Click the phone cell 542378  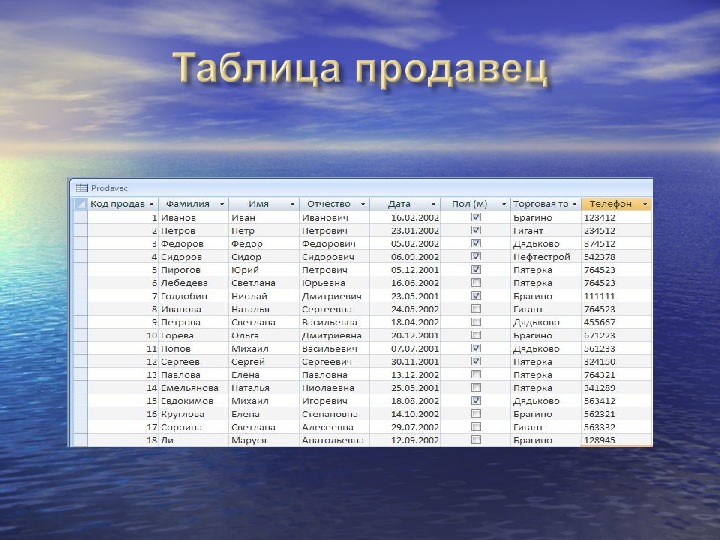coord(616,257)
